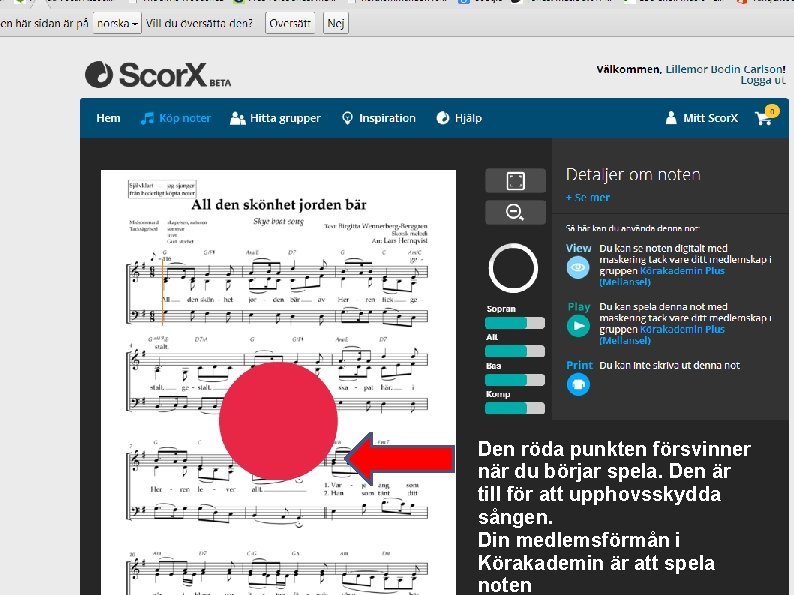Open the Hem menu item
Viewport: 794px width, 595px height.
[108, 118]
